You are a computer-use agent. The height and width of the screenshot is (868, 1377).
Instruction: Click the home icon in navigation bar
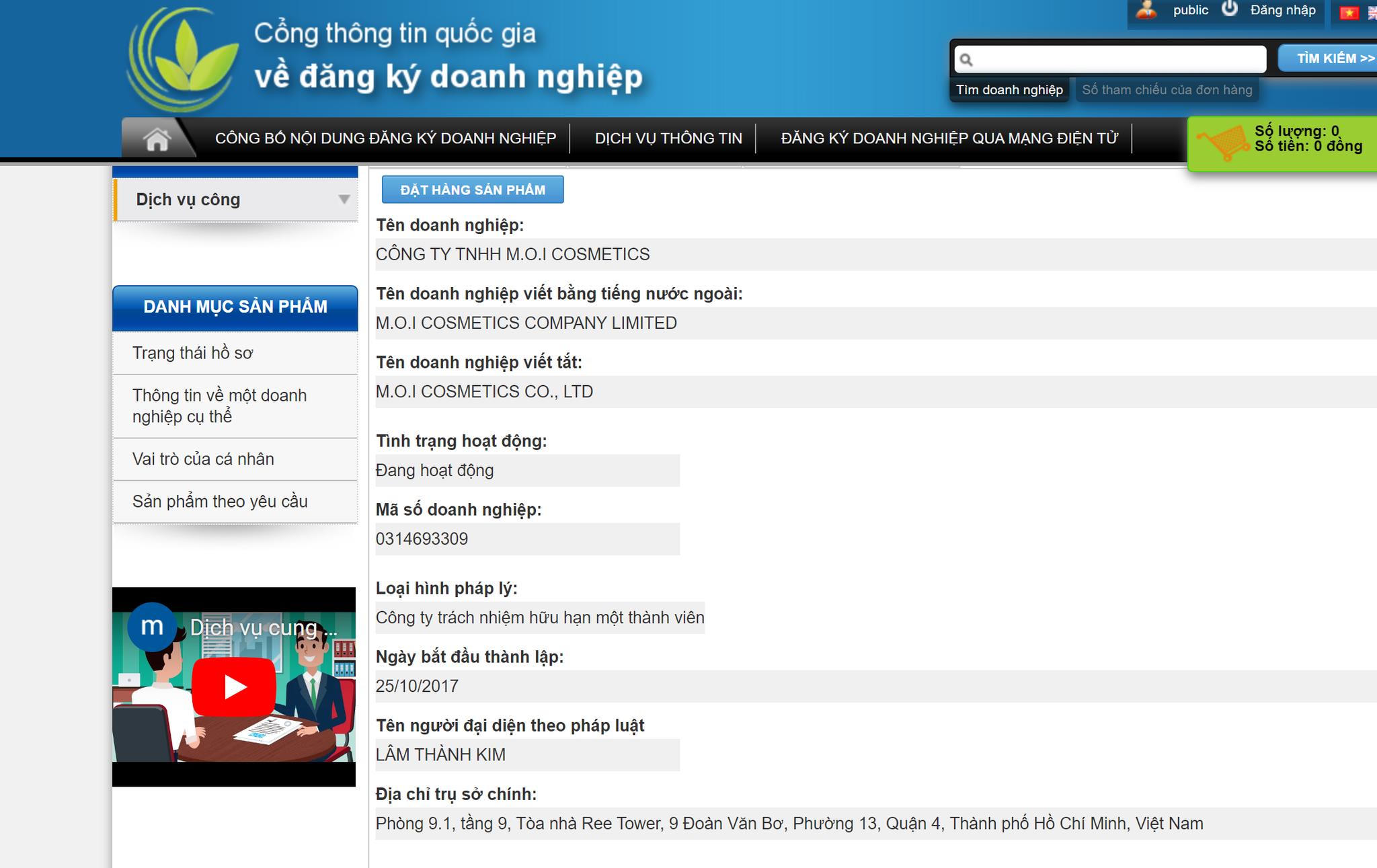pyautogui.click(x=157, y=139)
